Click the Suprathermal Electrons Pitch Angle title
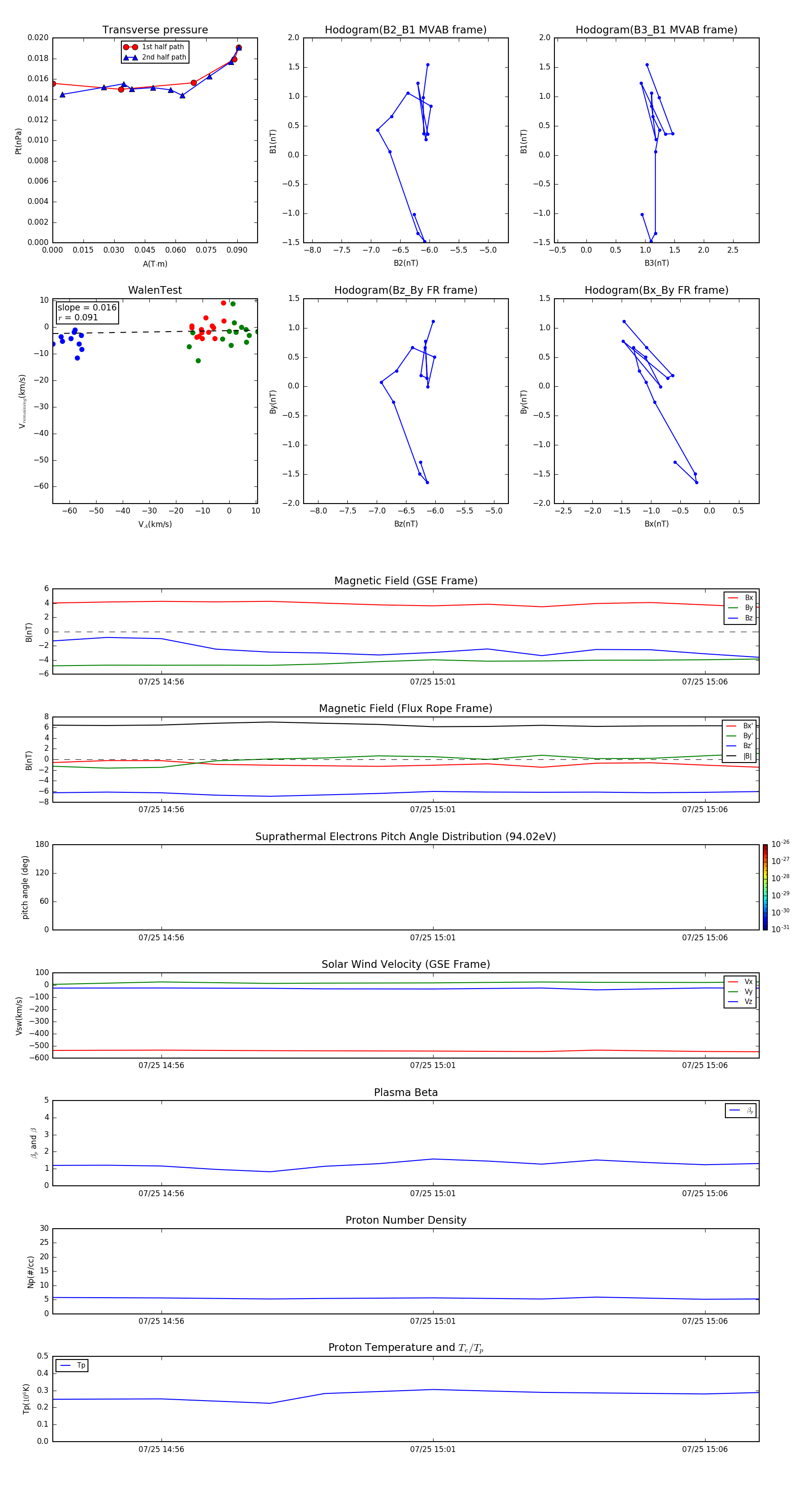This screenshot has width=812, height=1489. click(x=406, y=837)
